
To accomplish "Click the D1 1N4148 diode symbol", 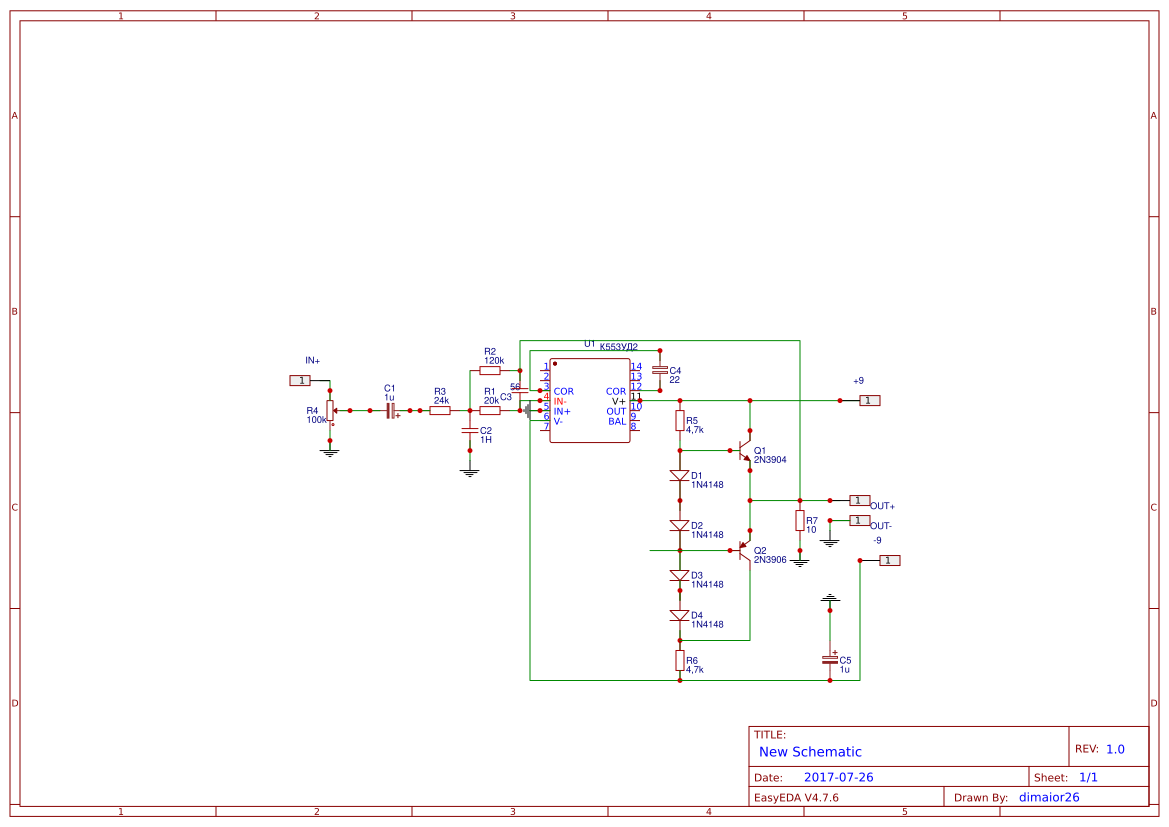I will point(678,473).
